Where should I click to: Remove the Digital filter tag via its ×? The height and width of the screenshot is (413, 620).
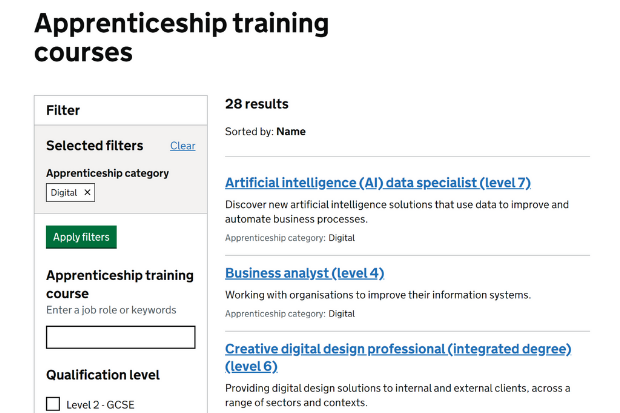coord(87,193)
